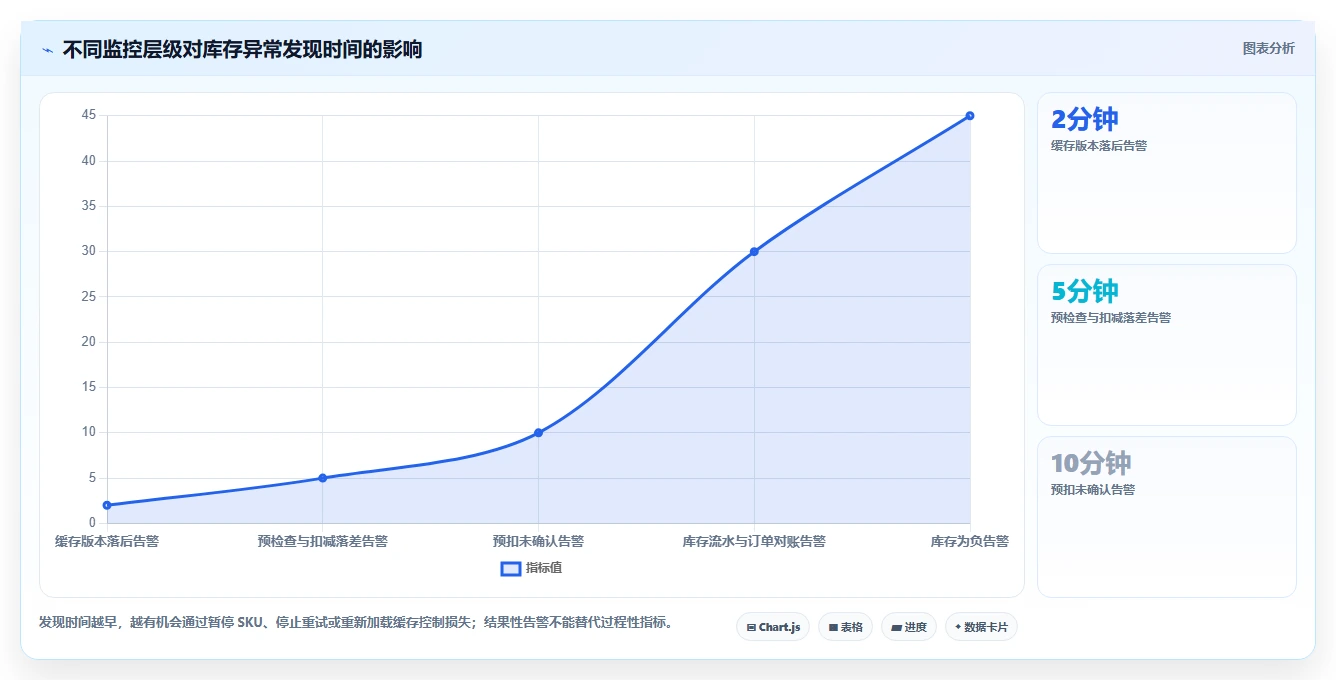Click y-axis value 45
The width and height of the screenshot is (1336, 680).
[x=89, y=115]
